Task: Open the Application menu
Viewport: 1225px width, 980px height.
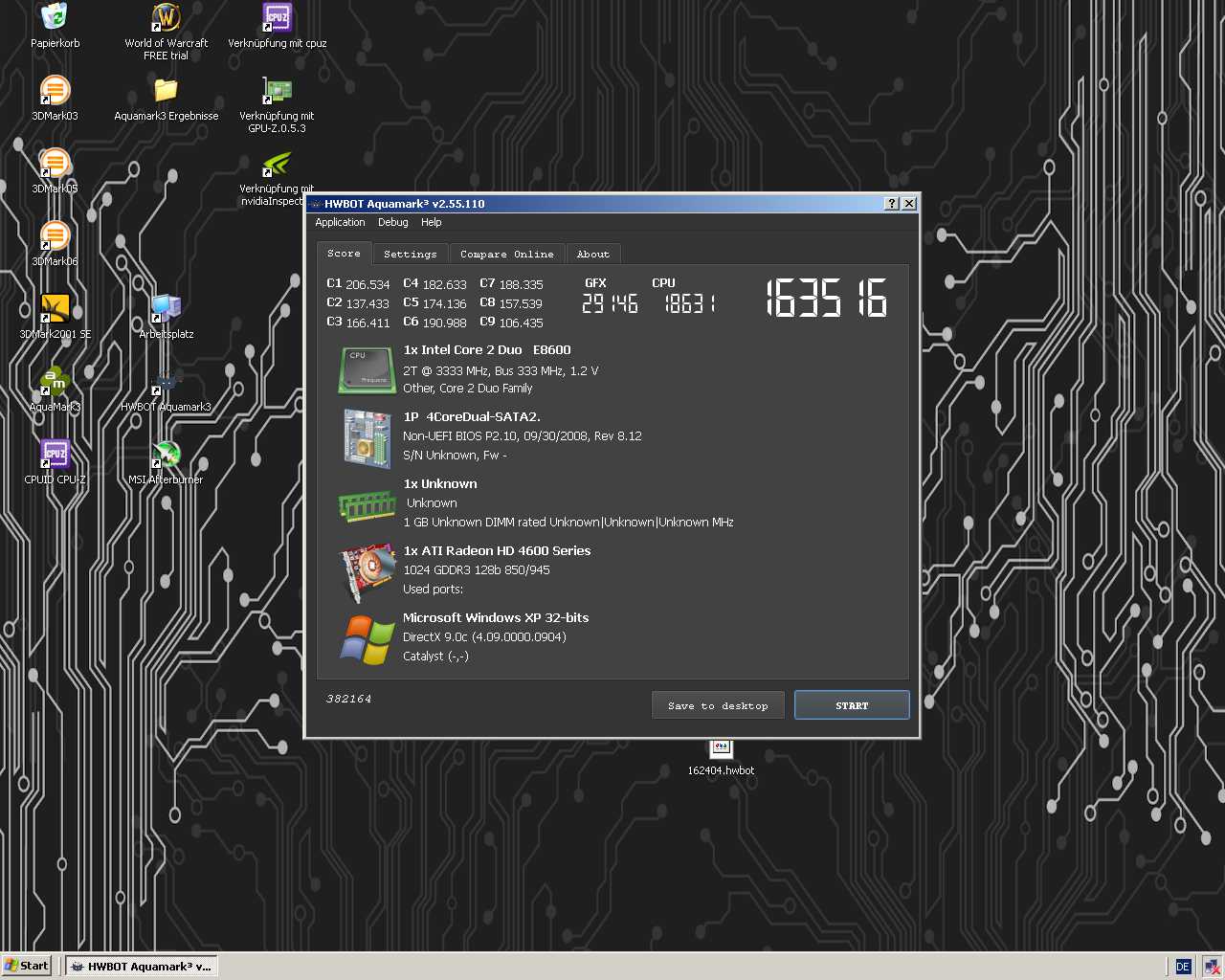Action: (340, 222)
